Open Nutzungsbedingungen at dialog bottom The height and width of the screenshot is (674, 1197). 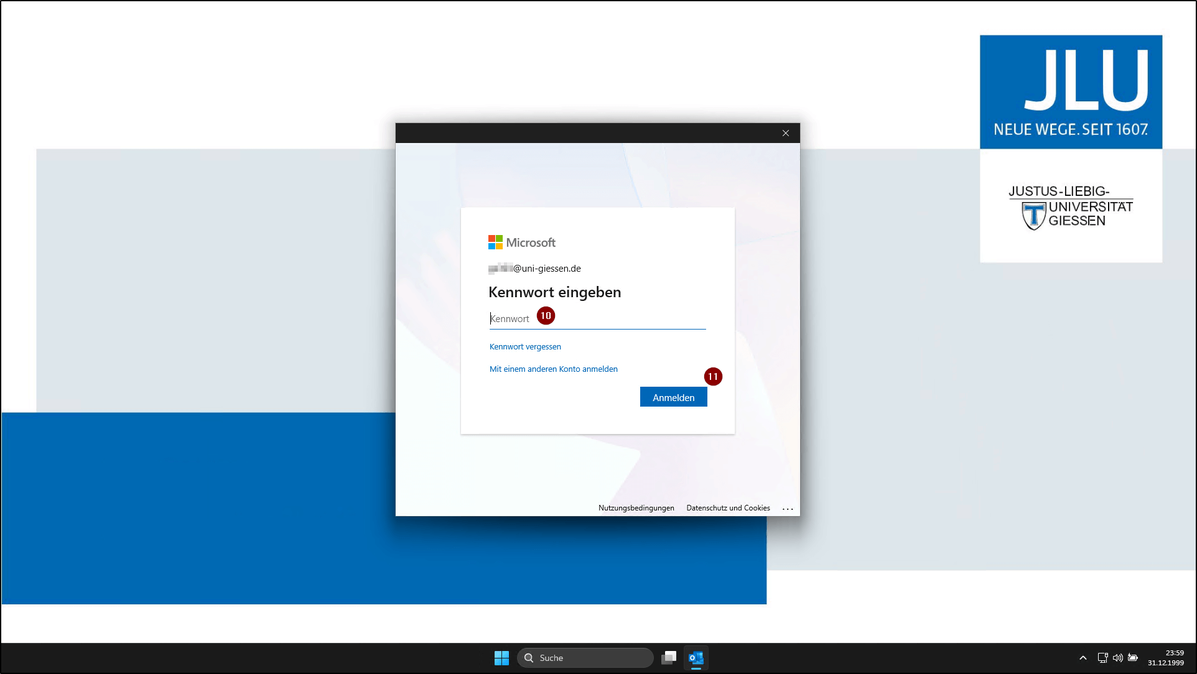pyautogui.click(x=636, y=508)
